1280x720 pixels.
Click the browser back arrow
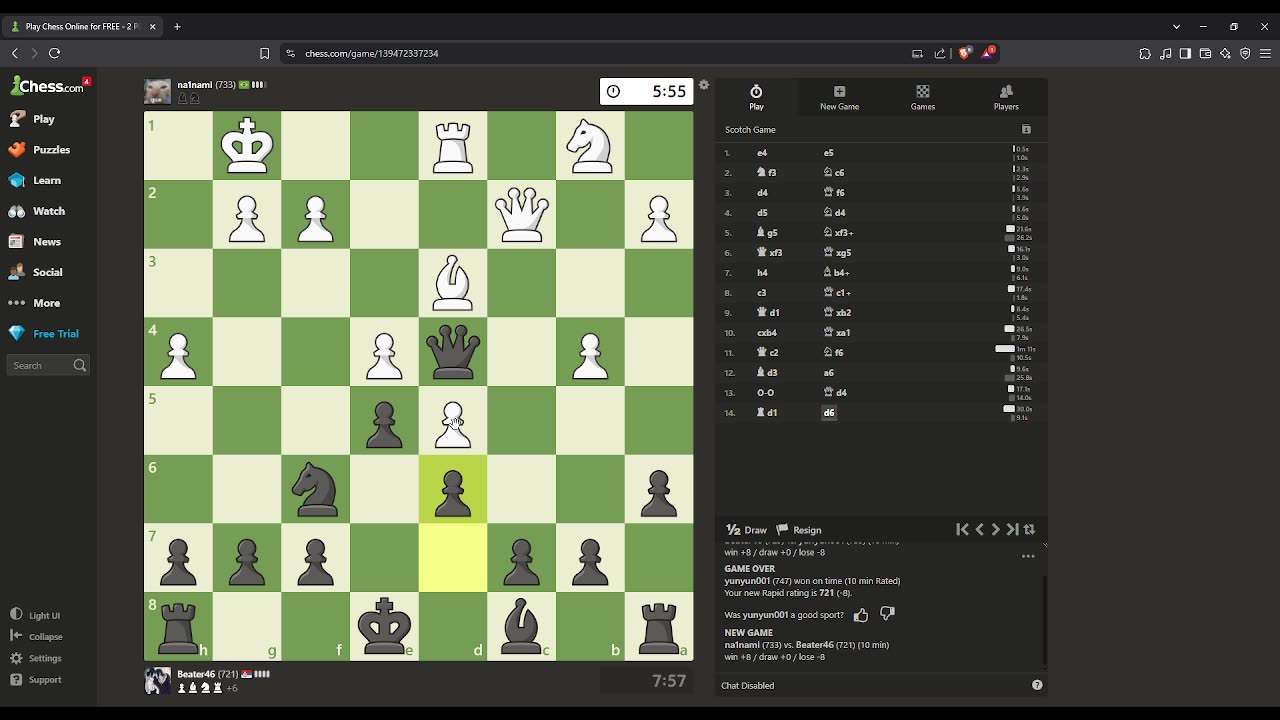[15, 53]
